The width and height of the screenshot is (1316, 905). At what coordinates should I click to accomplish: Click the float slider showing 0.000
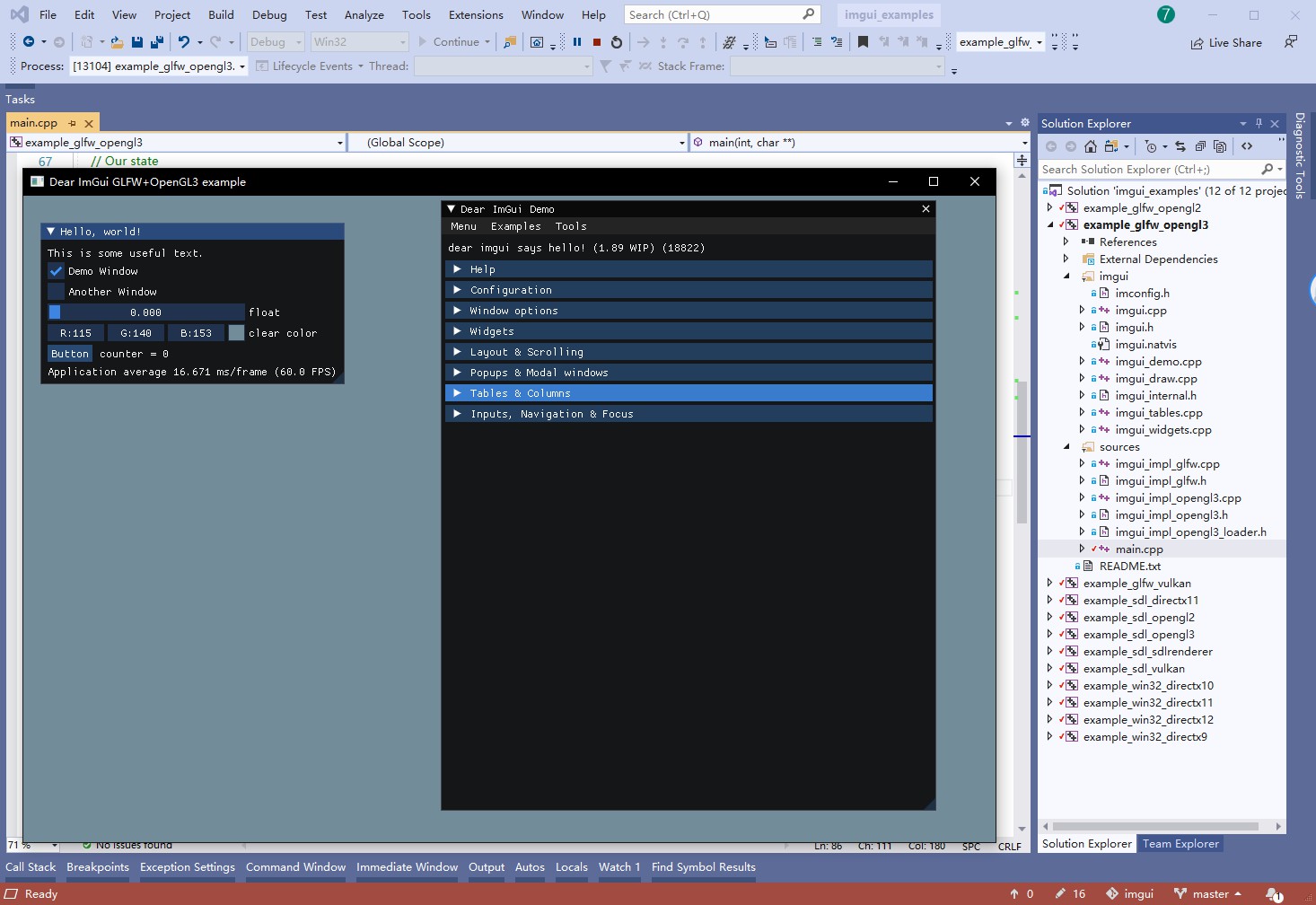tap(146, 312)
